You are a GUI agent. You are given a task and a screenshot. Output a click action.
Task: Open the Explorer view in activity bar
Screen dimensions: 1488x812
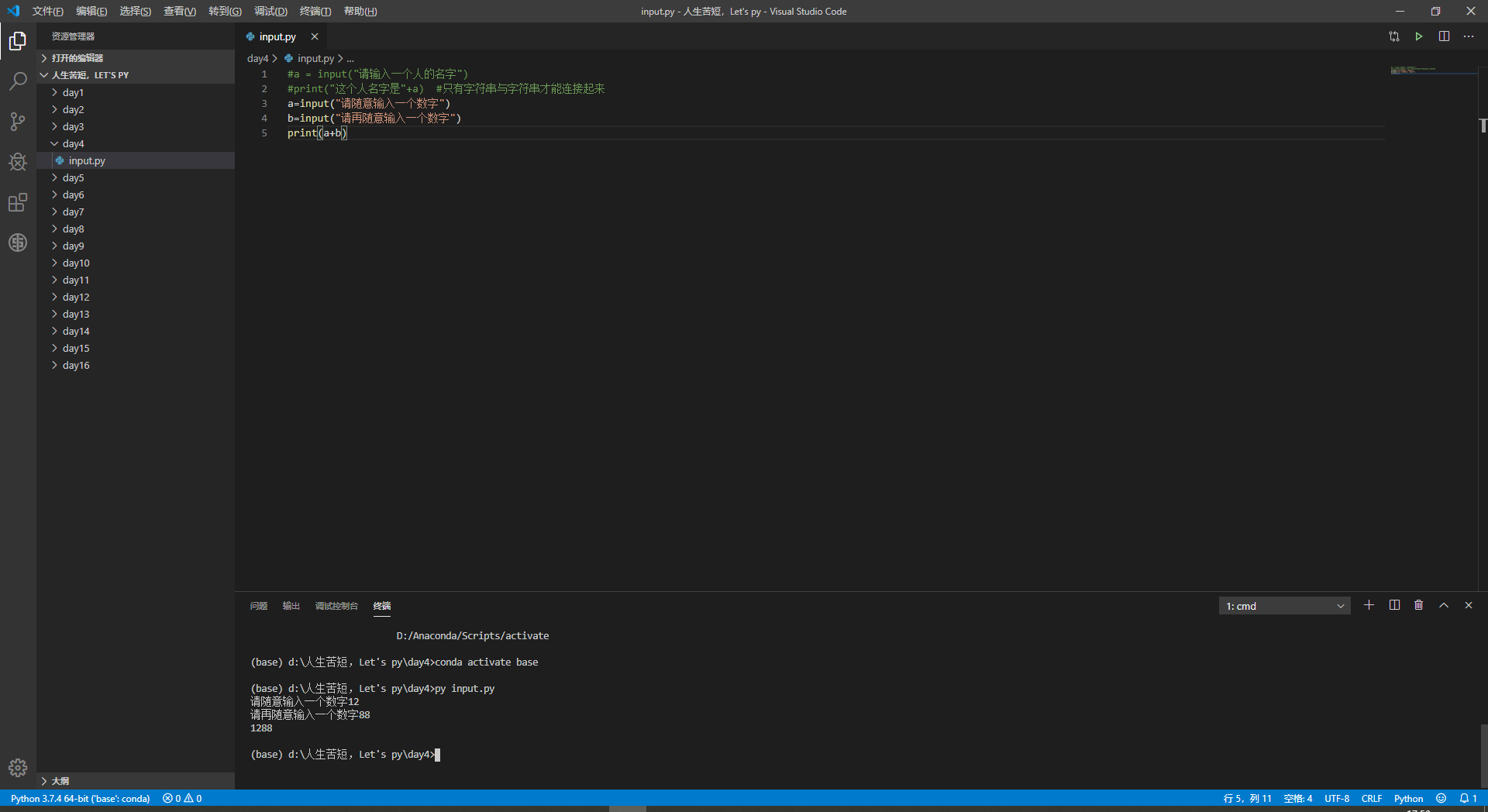coord(18,40)
